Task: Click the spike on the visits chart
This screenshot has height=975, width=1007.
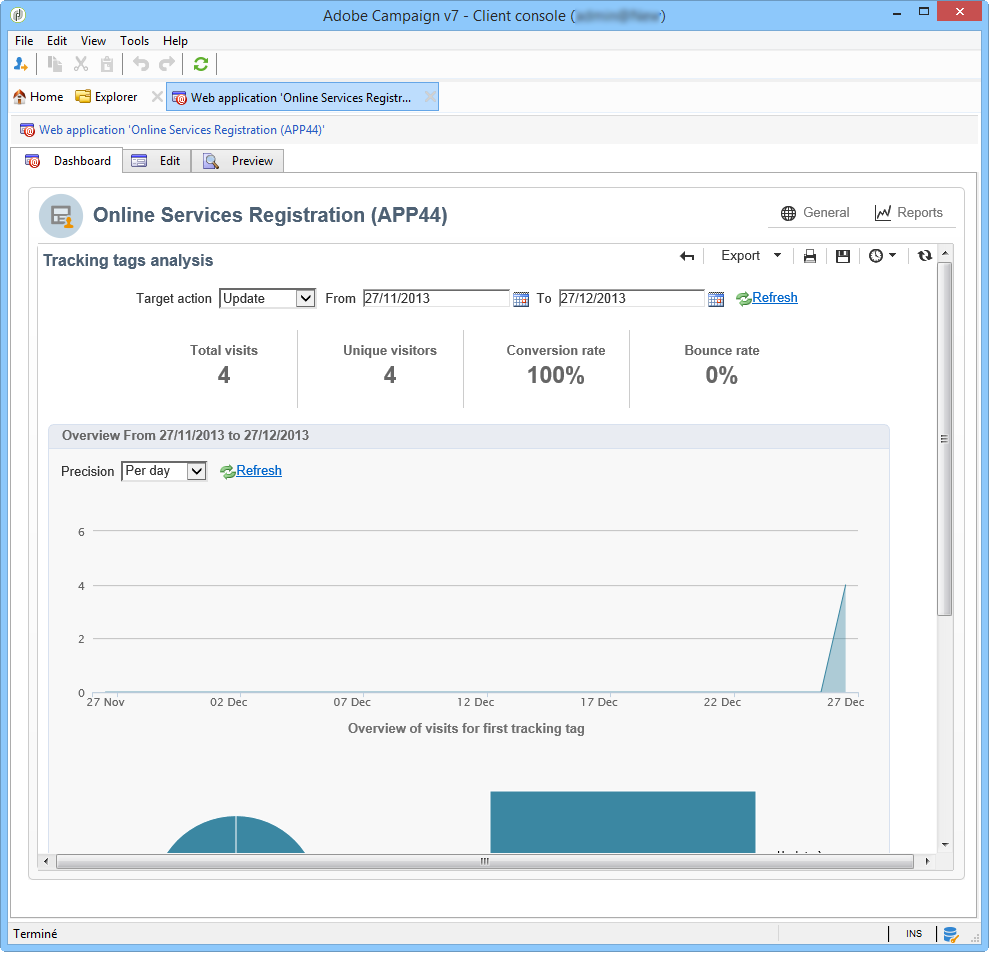Action: coord(838,649)
